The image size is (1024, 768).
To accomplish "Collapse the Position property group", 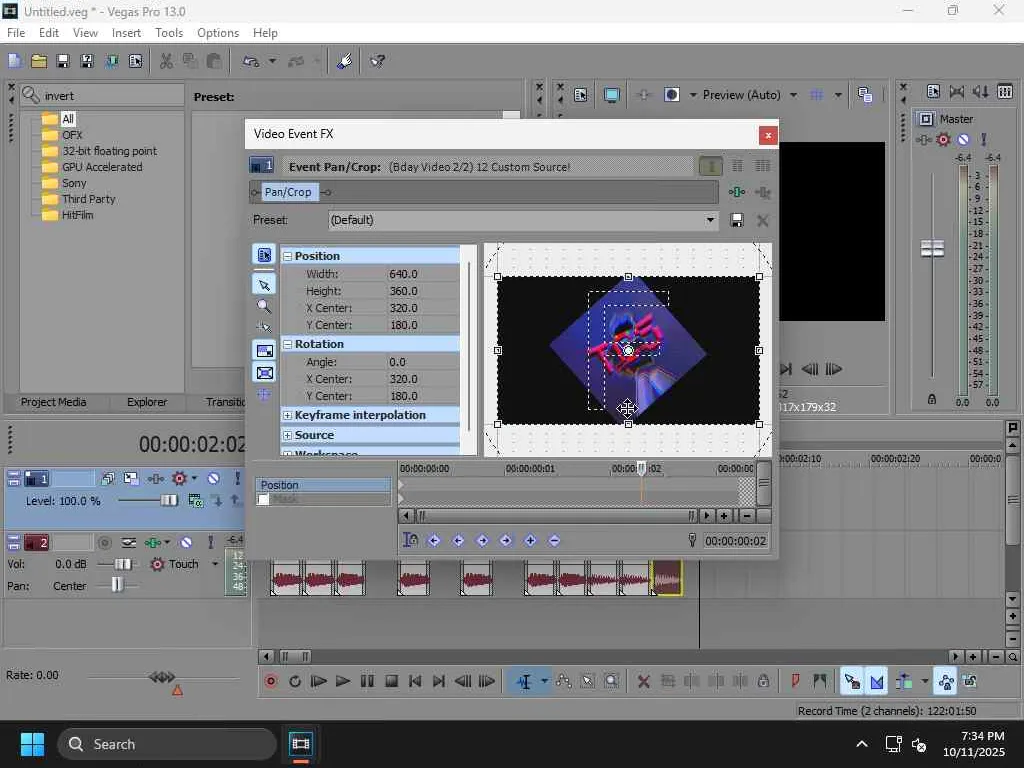I will pos(288,256).
